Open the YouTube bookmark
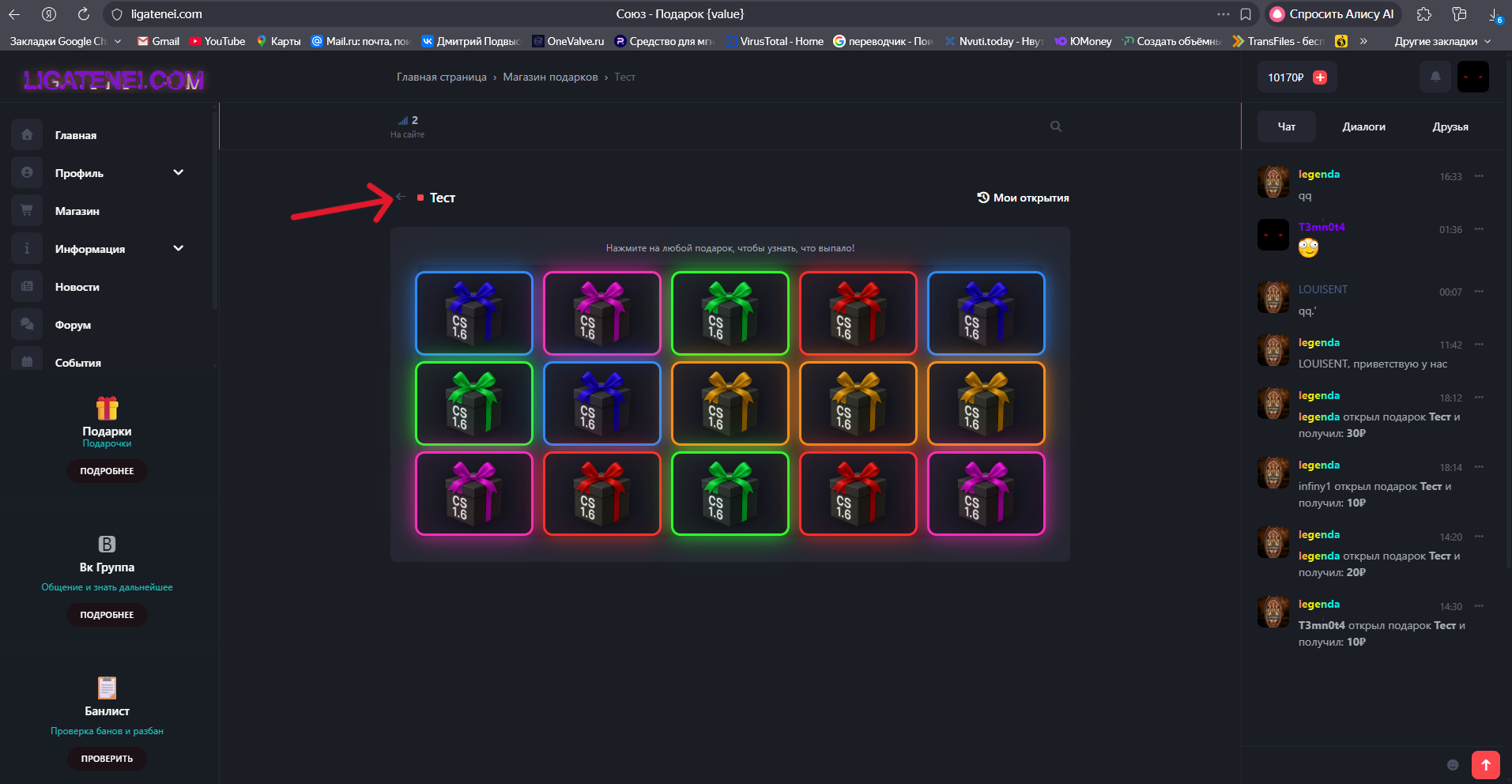 pos(217,41)
